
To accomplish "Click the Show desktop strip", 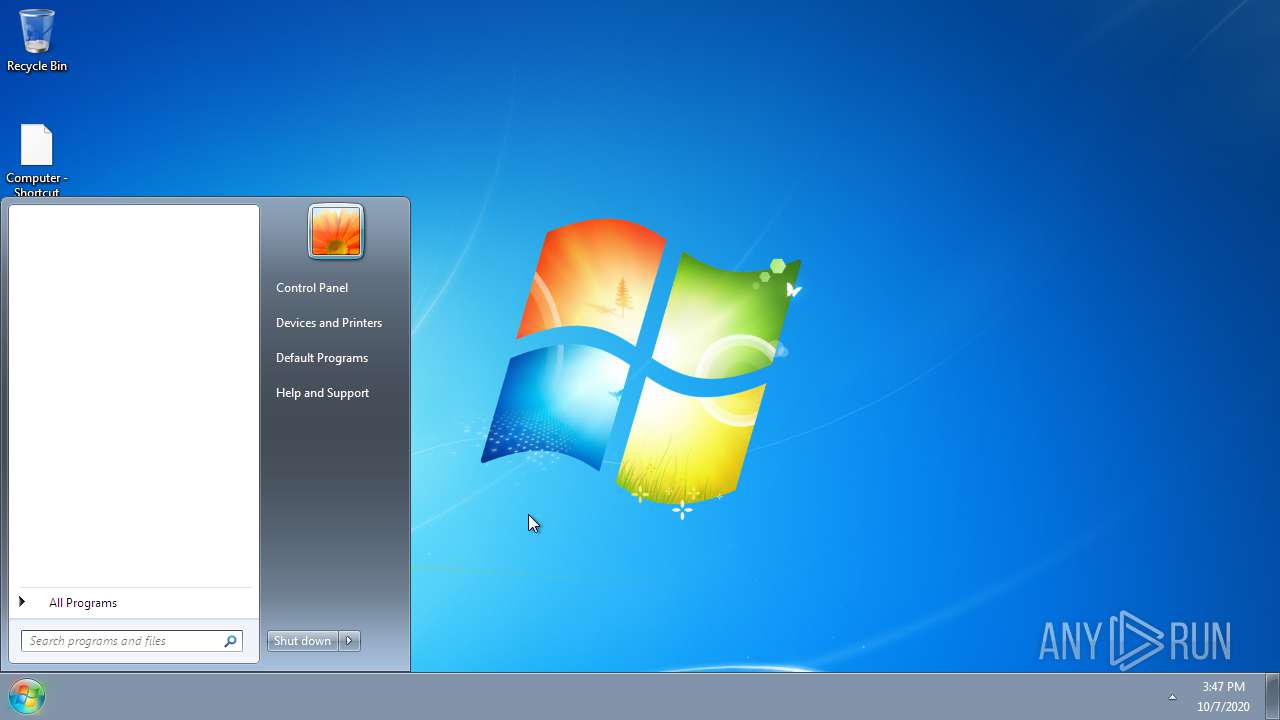I will click(x=1272, y=696).
